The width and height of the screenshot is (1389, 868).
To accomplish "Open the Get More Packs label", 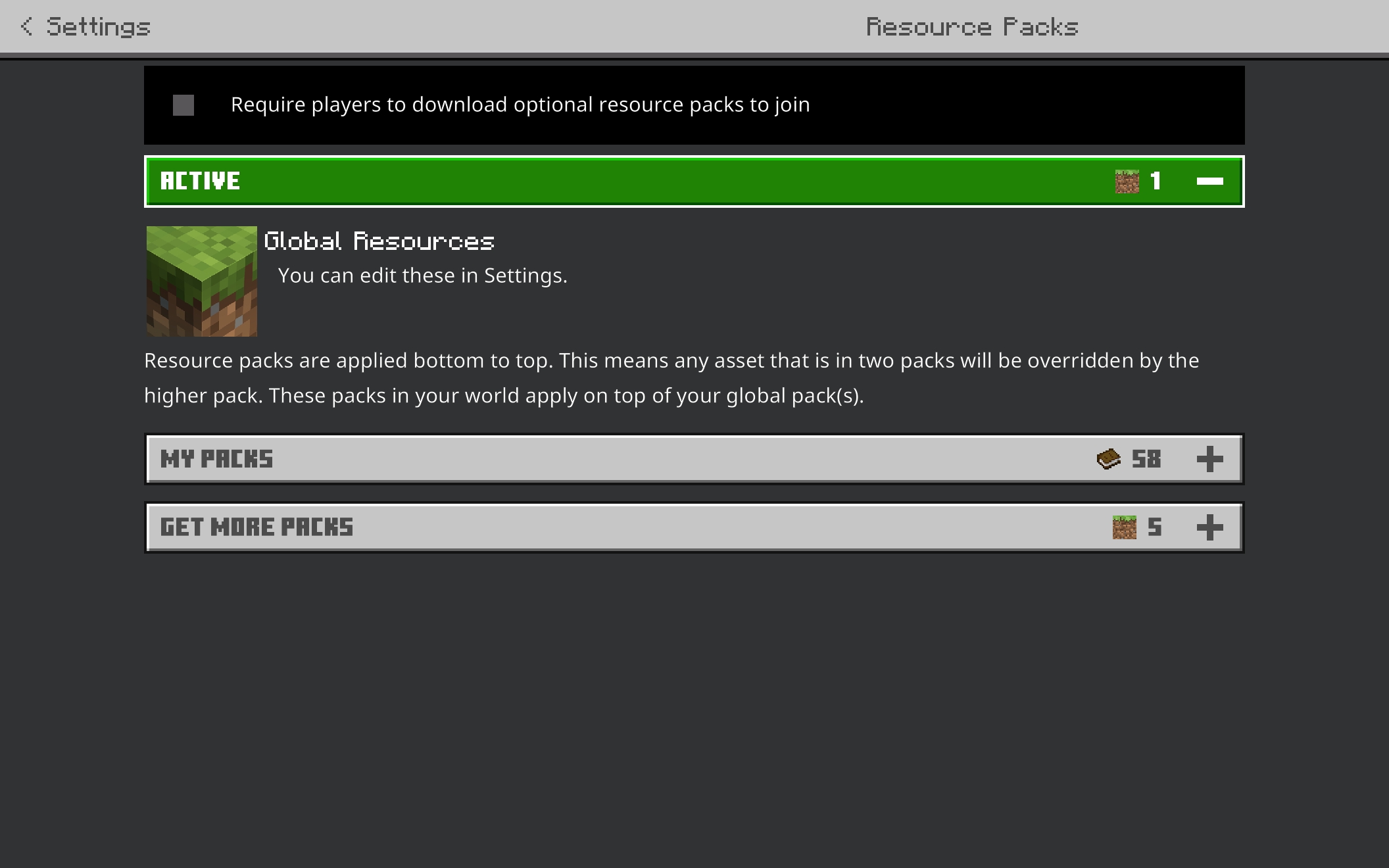I will 256,527.
